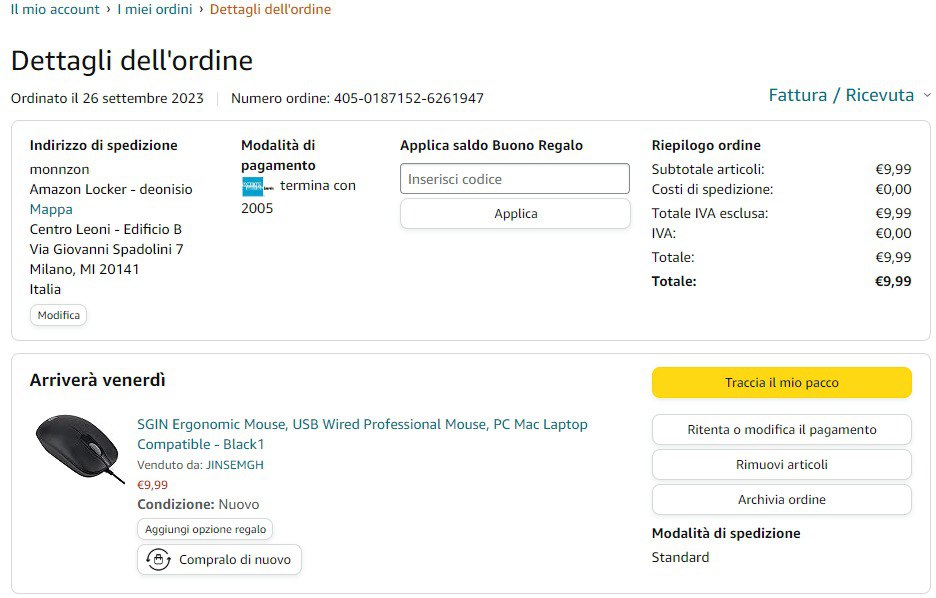
Task: Click Modifica shipping address button
Action: click(x=58, y=315)
